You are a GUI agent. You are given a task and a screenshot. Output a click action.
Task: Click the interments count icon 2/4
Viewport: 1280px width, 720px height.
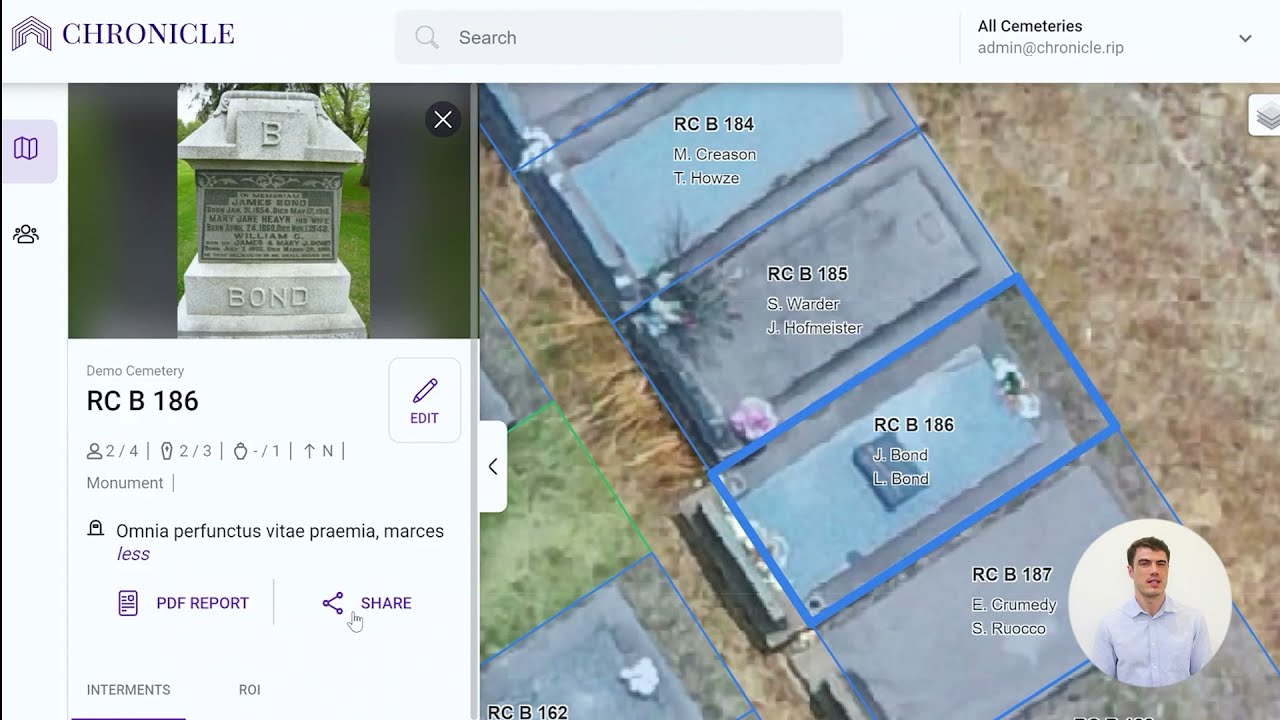point(94,451)
